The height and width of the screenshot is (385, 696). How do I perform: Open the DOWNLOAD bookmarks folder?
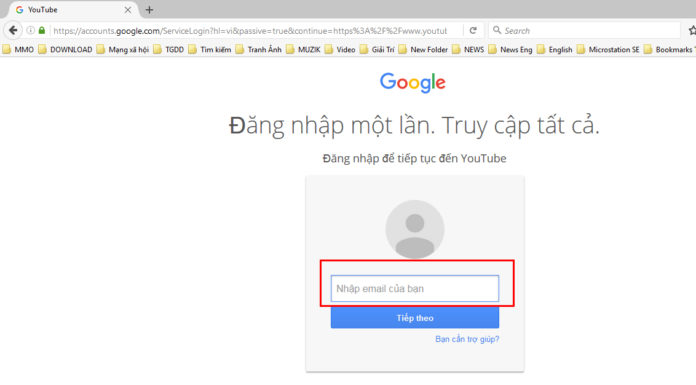click(65, 49)
